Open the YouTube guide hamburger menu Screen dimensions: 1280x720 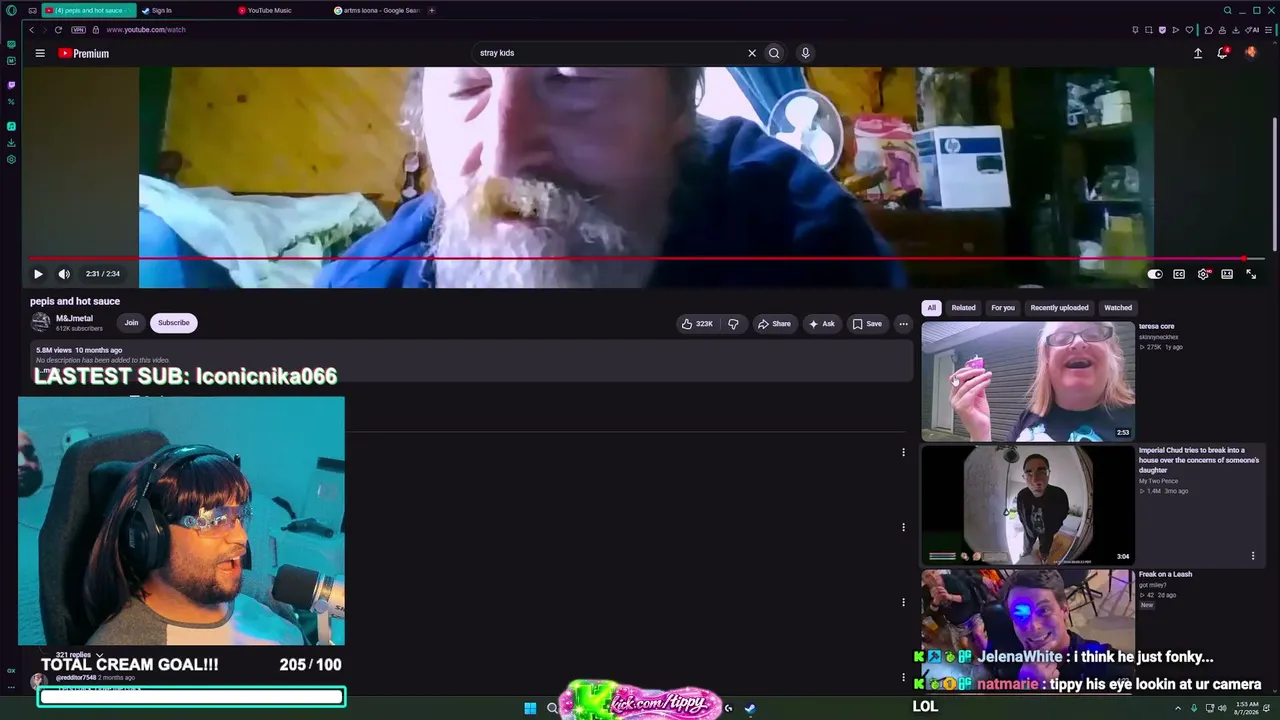[40, 53]
